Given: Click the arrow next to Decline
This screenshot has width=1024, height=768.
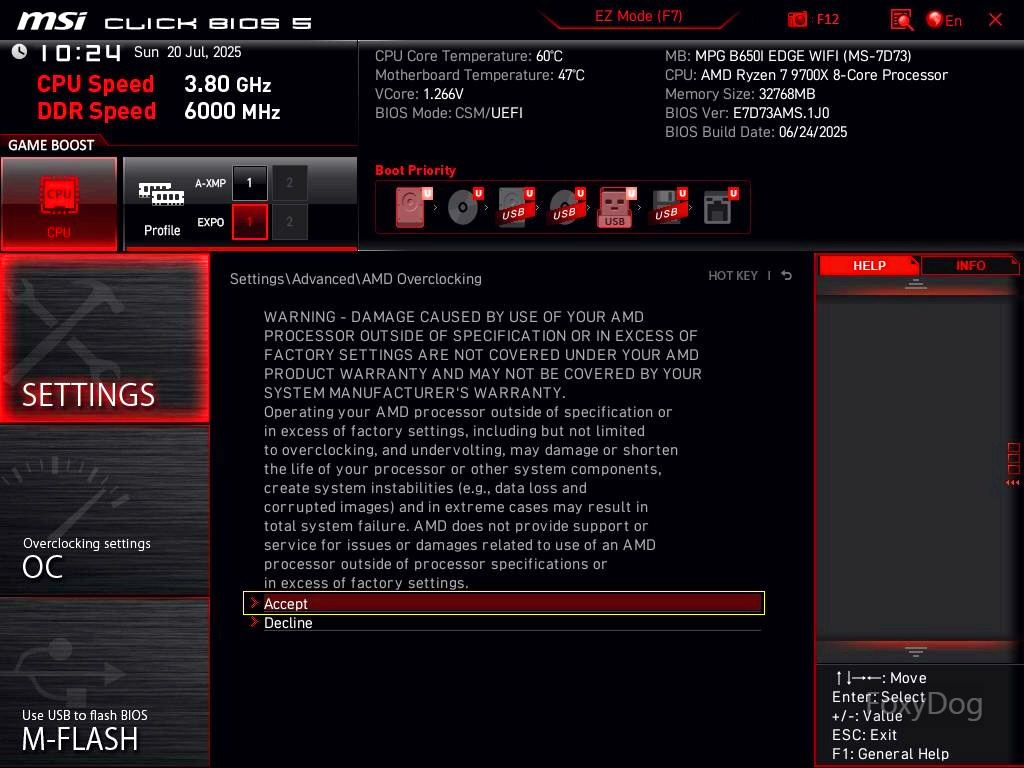Looking at the screenshot, I should 254,622.
